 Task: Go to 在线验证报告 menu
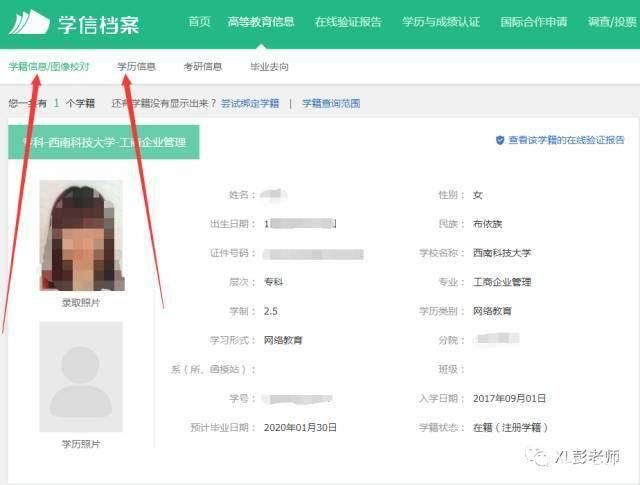pyautogui.click(x=348, y=22)
